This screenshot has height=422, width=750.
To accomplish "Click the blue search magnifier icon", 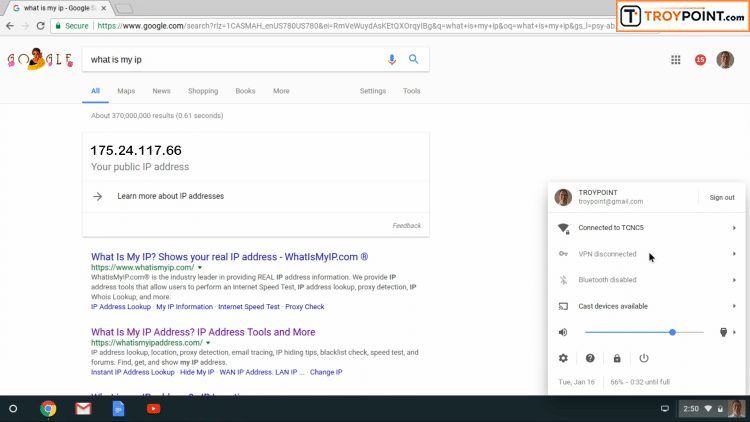I will (x=414, y=59).
